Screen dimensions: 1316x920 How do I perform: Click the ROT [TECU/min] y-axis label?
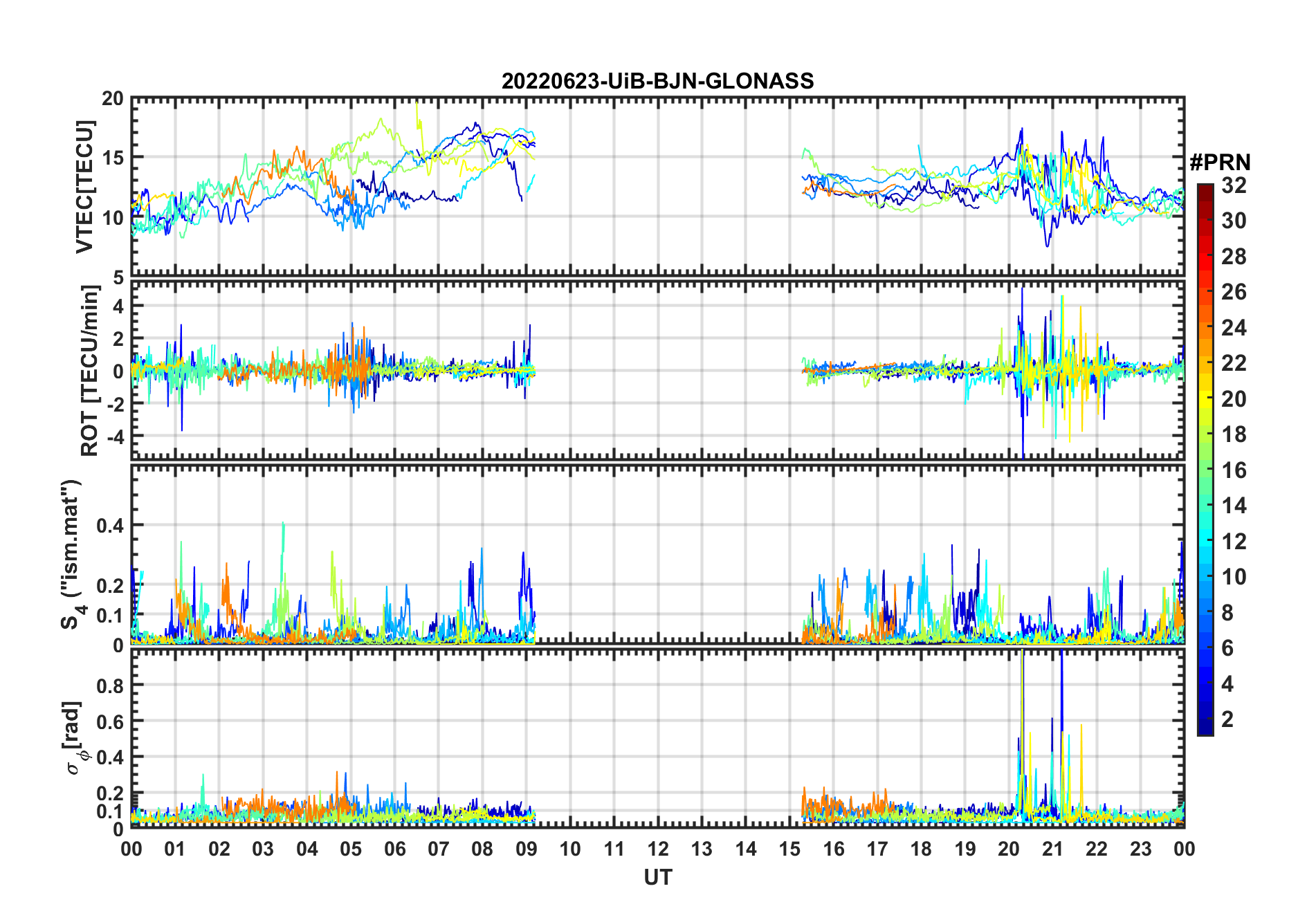(90, 371)
